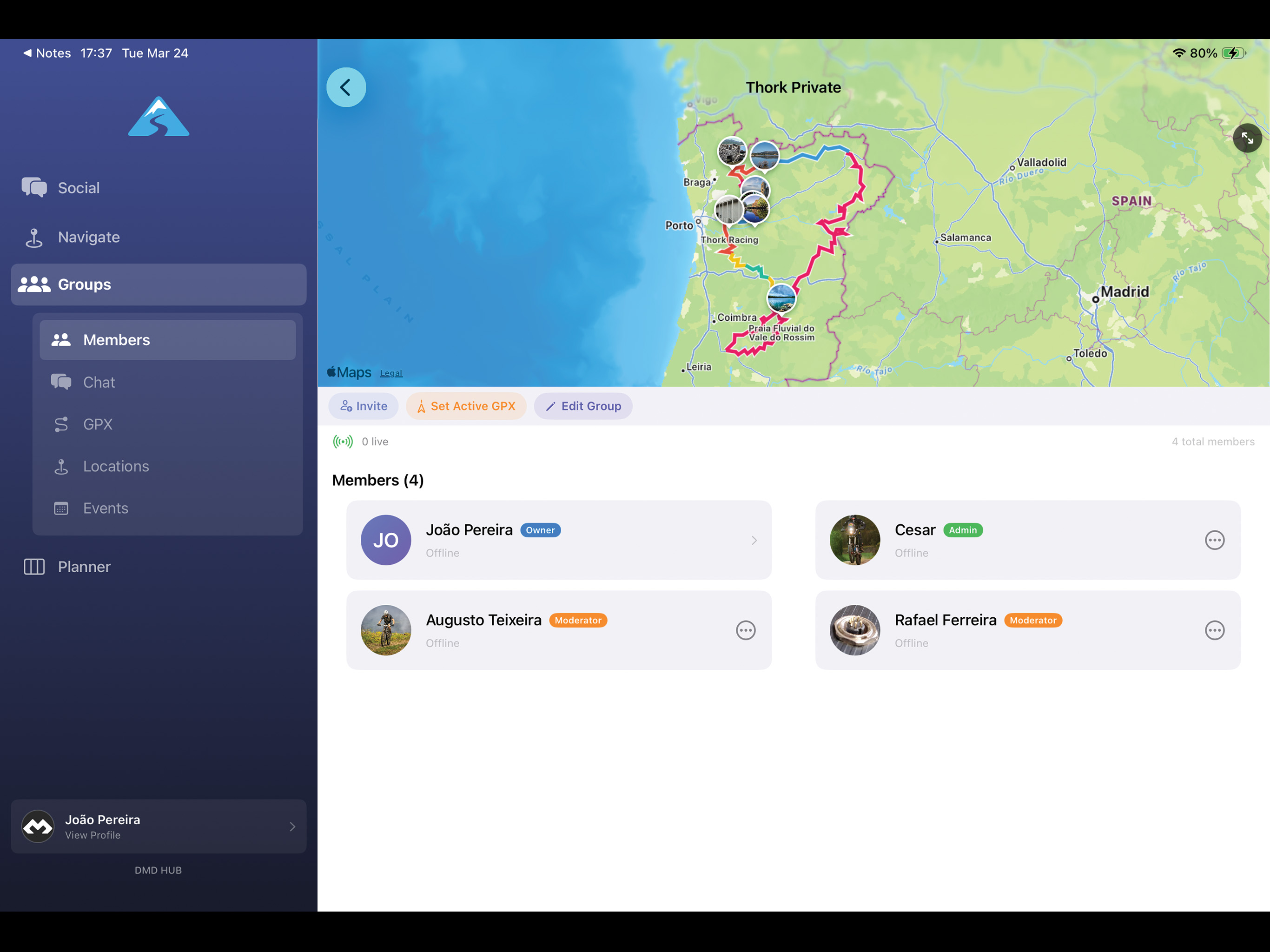Click the Groups people icon
Image resolution: width=1270 pixels, height=952 pixels.
pos(34,284)
